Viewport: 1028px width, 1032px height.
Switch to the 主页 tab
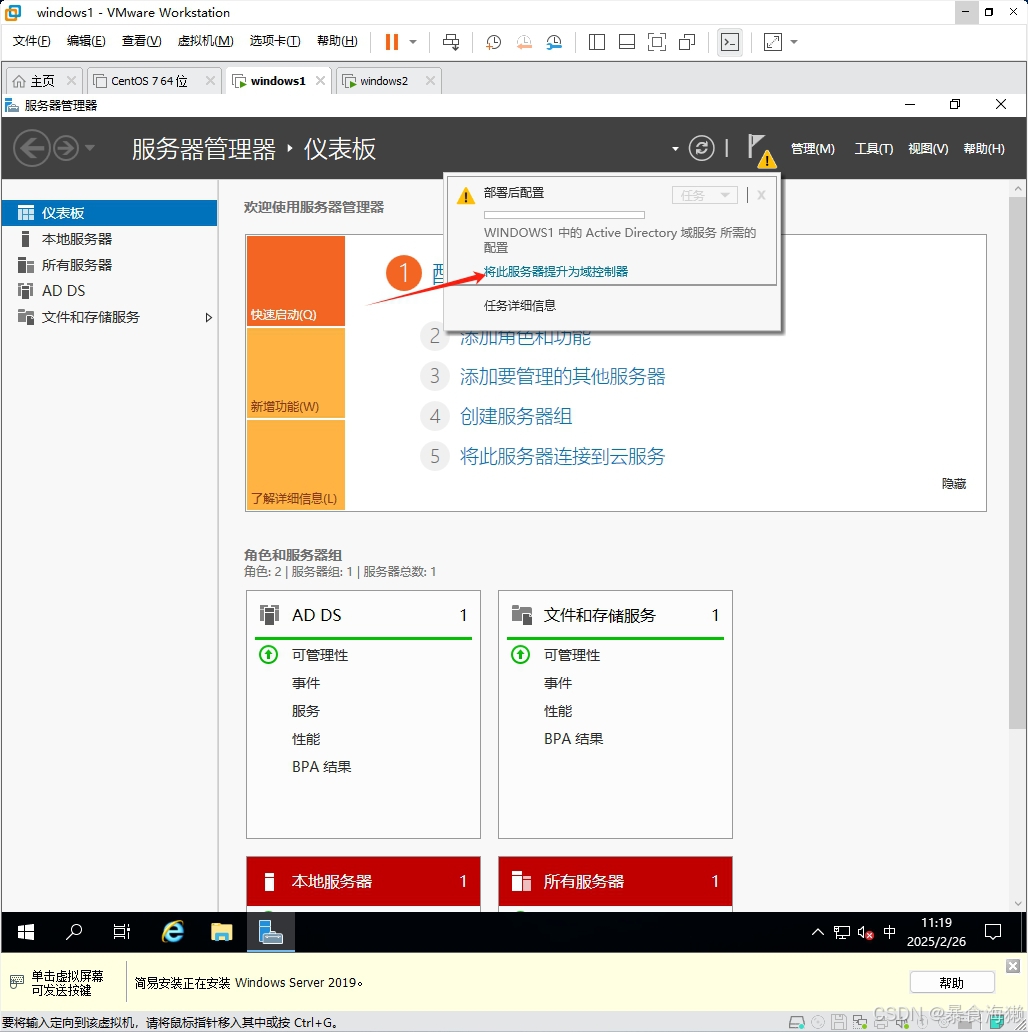pos(43,81)
